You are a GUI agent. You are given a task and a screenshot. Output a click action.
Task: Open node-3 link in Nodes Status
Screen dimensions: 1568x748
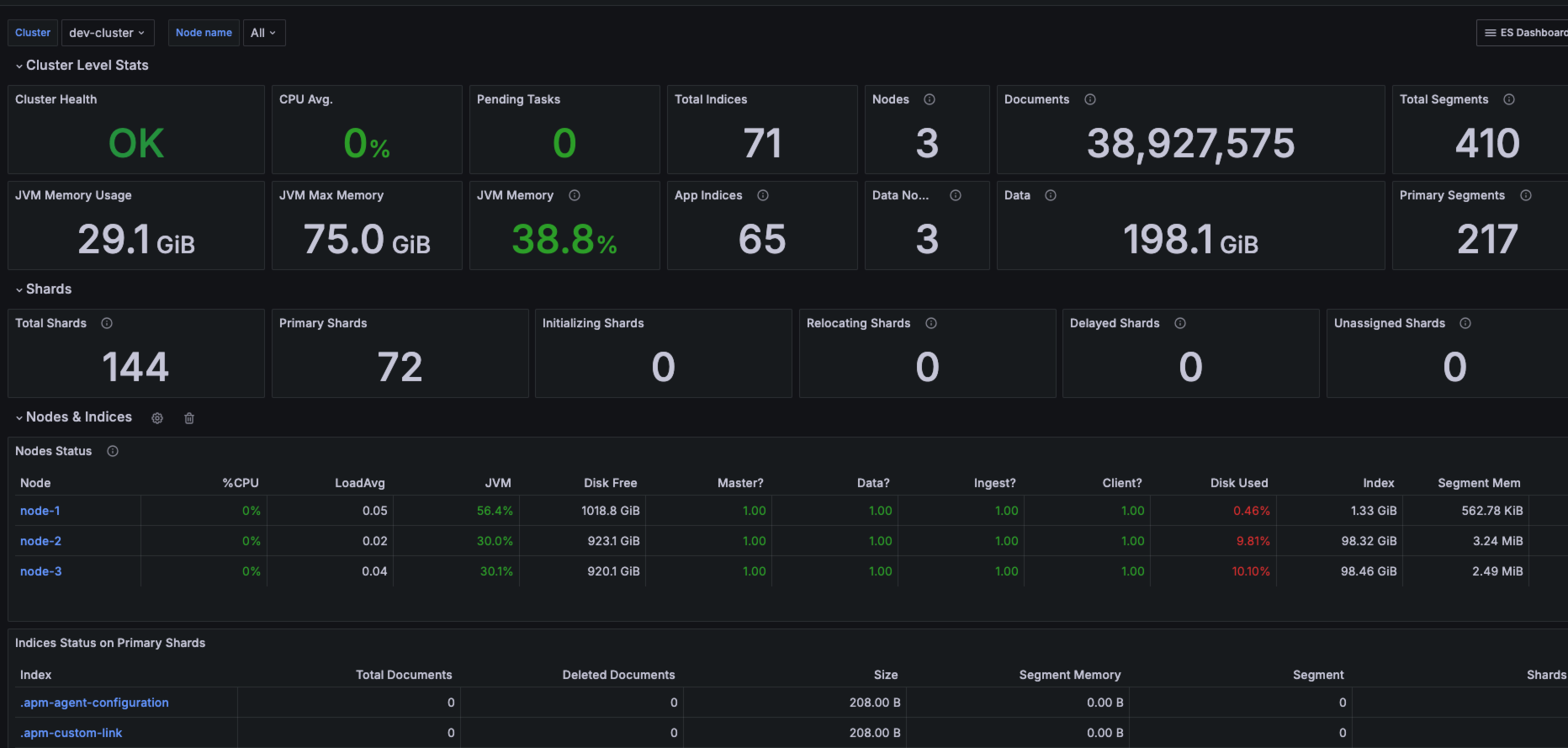pos(40,571)
